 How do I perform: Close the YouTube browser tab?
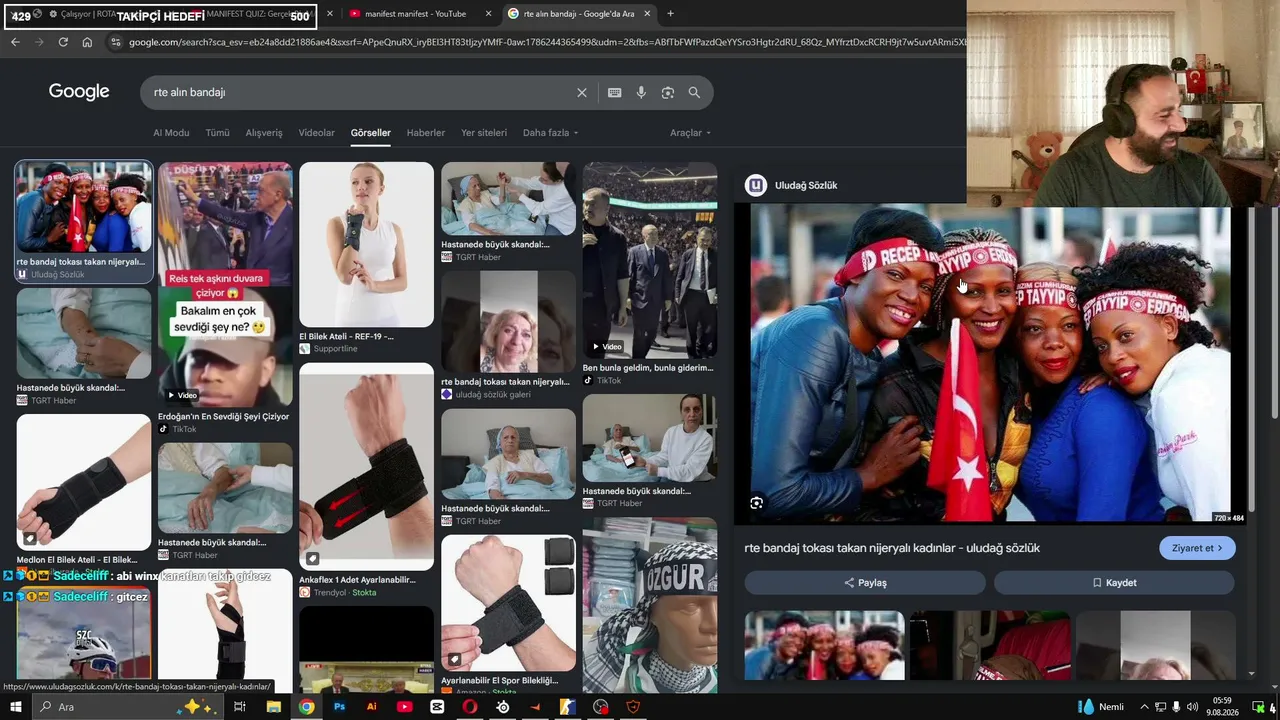488,14
